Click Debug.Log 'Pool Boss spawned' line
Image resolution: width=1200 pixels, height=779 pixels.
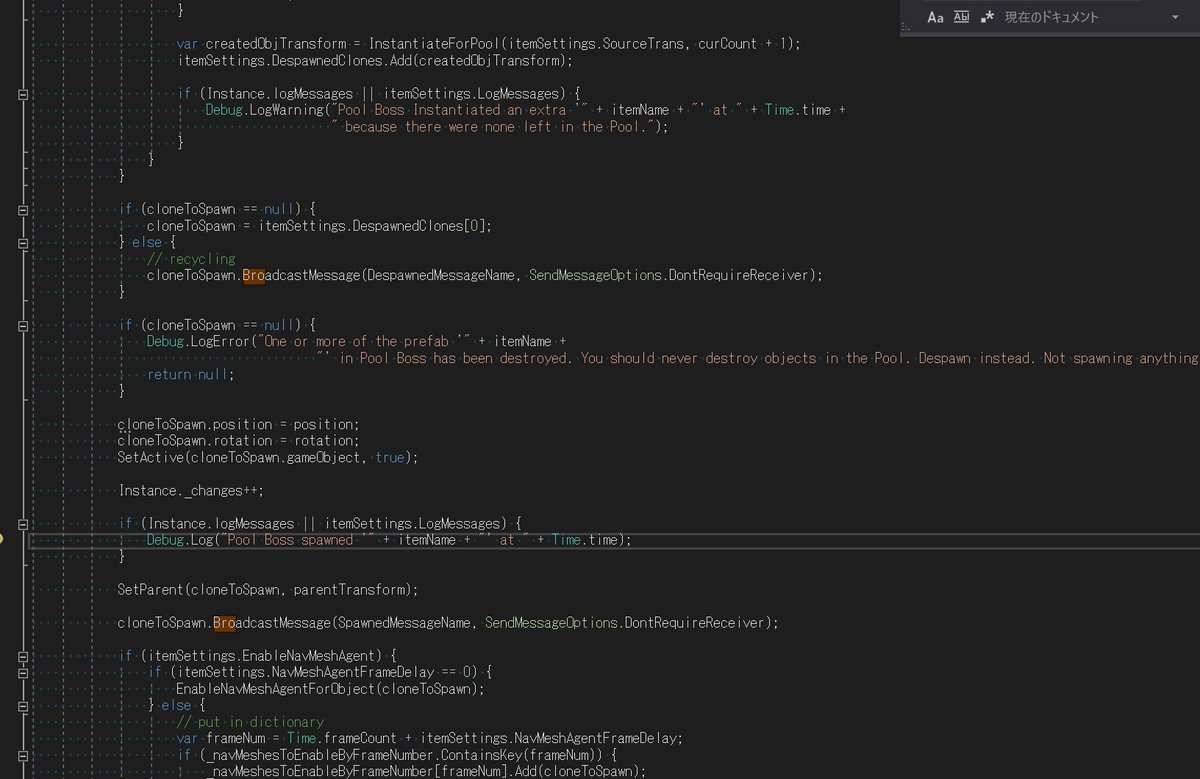390,540
